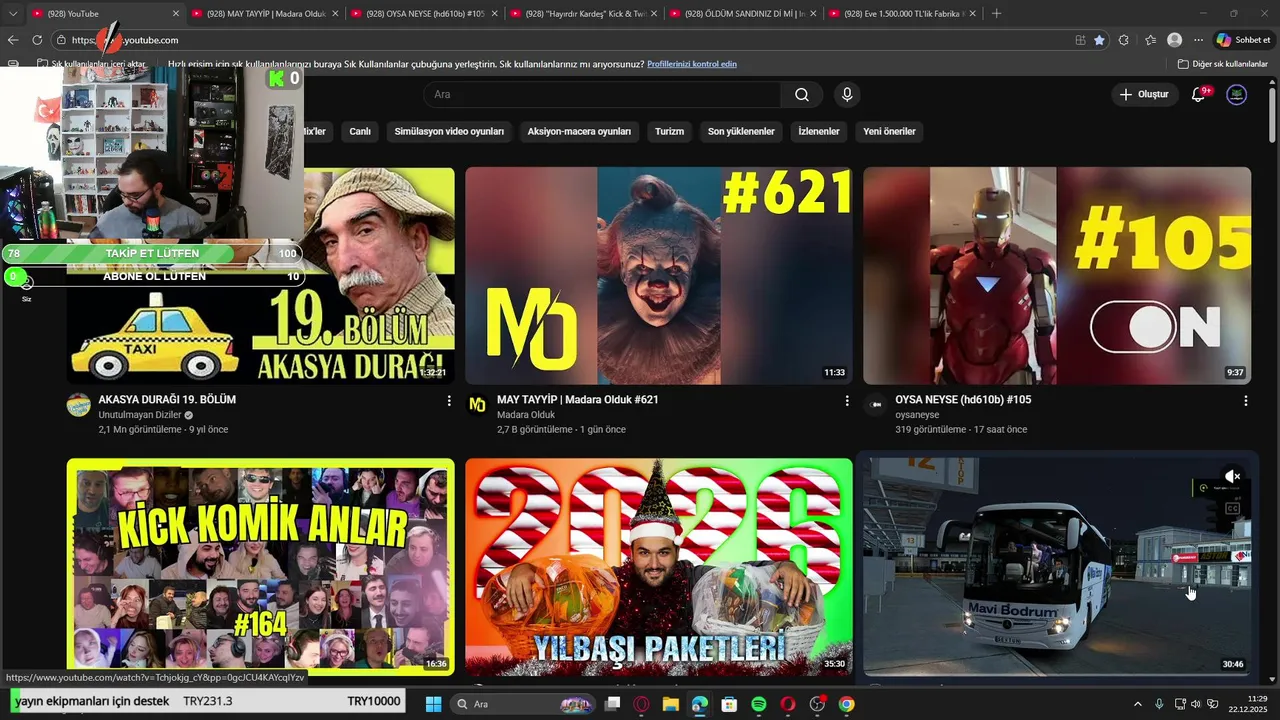Go back with the browser back arrow
This screenshot has height=720, width=1280.
tap(13, 40)
